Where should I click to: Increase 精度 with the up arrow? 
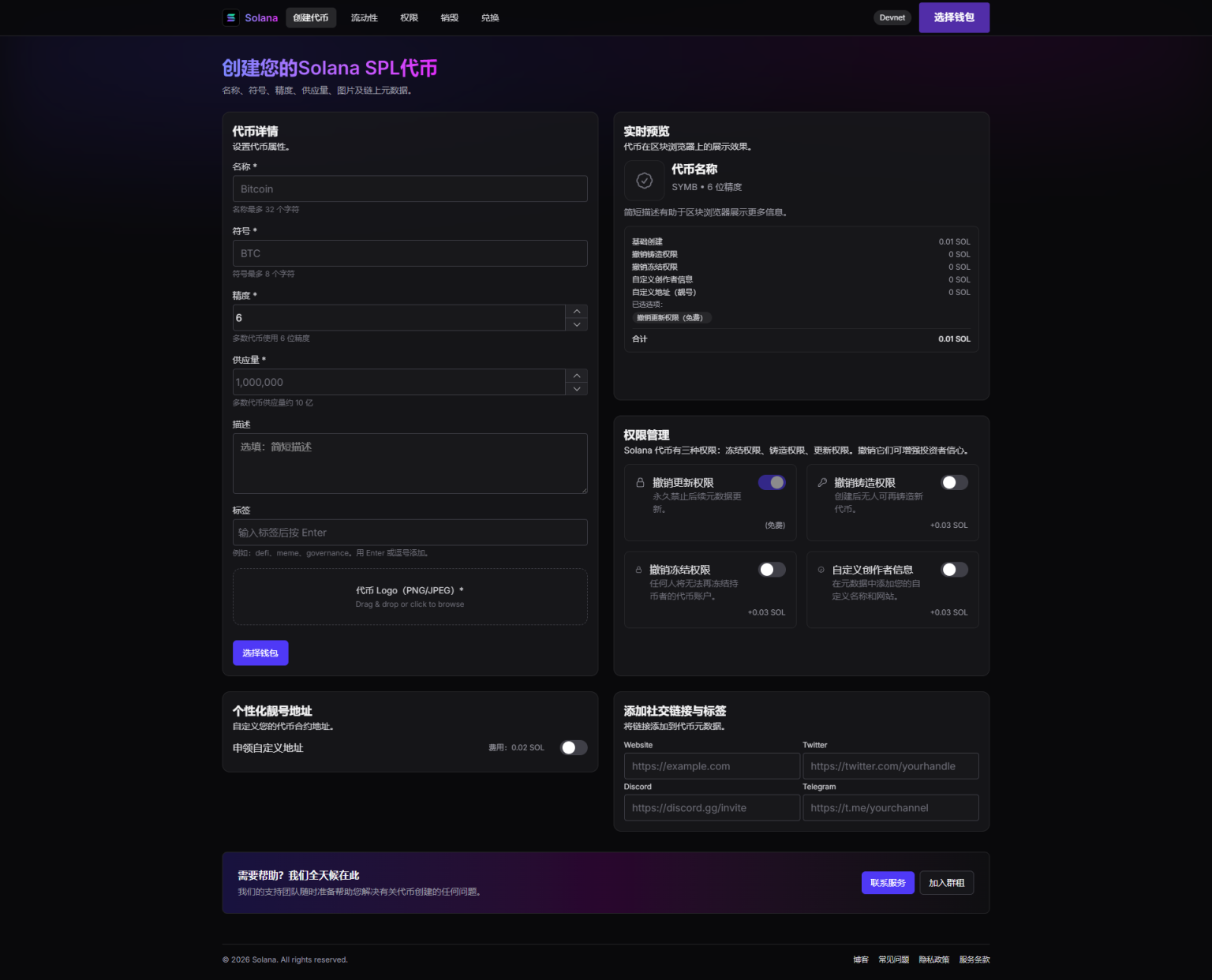(577, 312)
